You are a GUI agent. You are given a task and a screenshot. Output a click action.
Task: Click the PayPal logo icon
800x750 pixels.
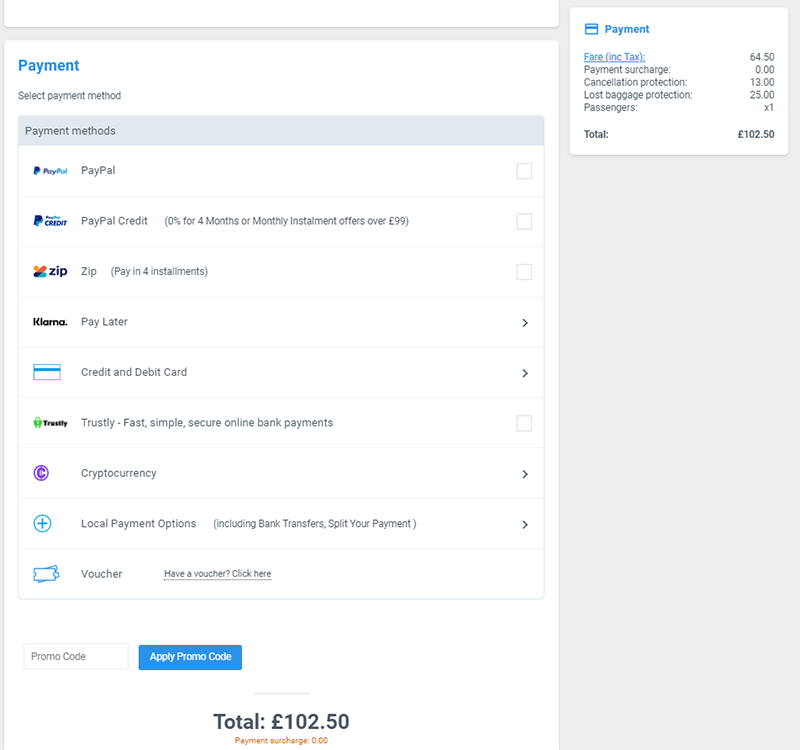coord(50,171)
